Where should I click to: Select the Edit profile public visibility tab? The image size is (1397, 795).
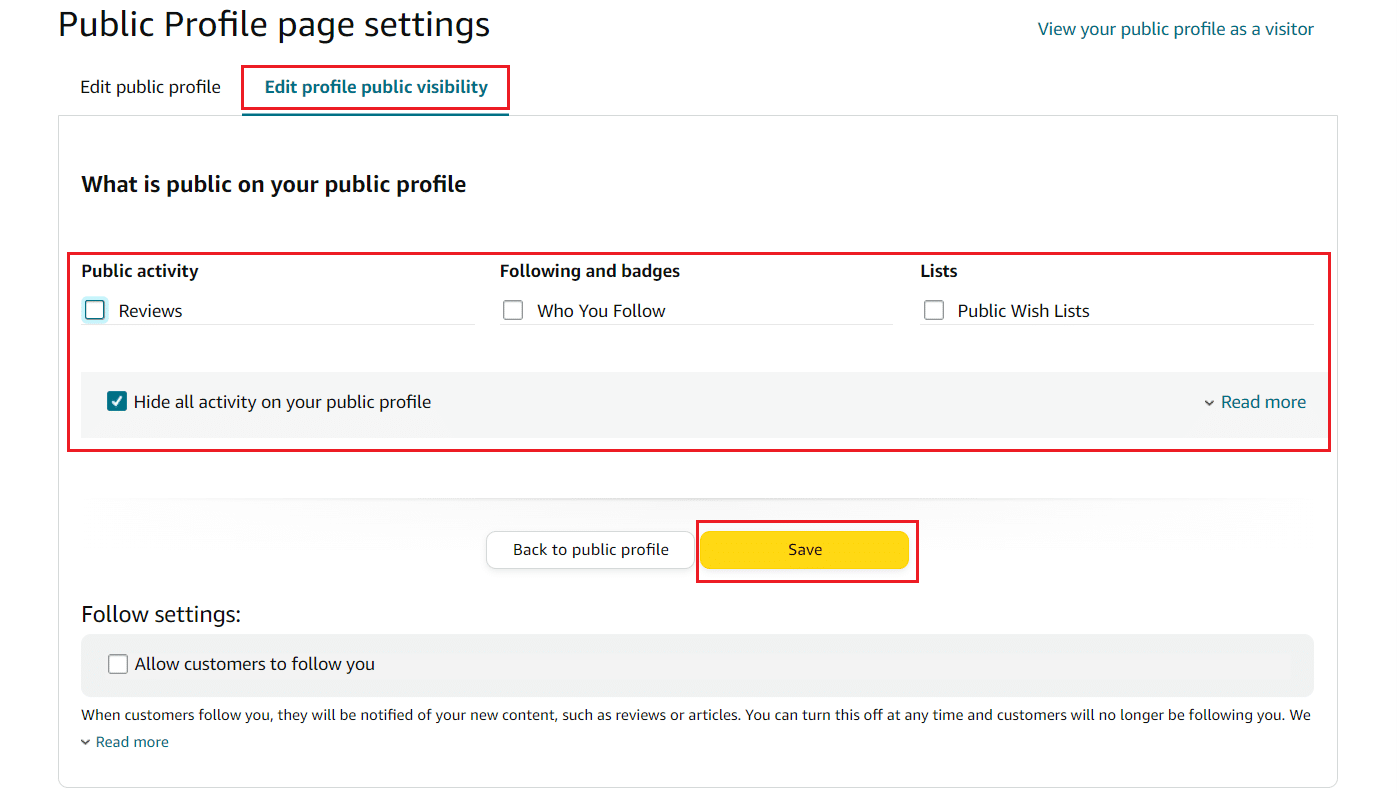click(x=376, y=87)
